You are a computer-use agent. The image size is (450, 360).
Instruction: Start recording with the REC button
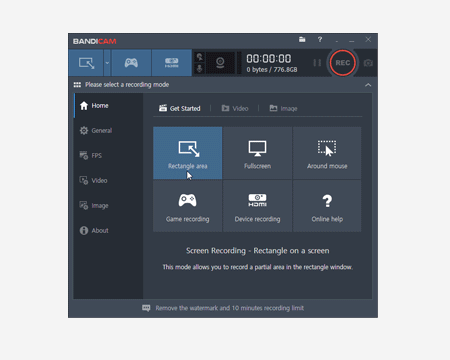click(342, 63)
